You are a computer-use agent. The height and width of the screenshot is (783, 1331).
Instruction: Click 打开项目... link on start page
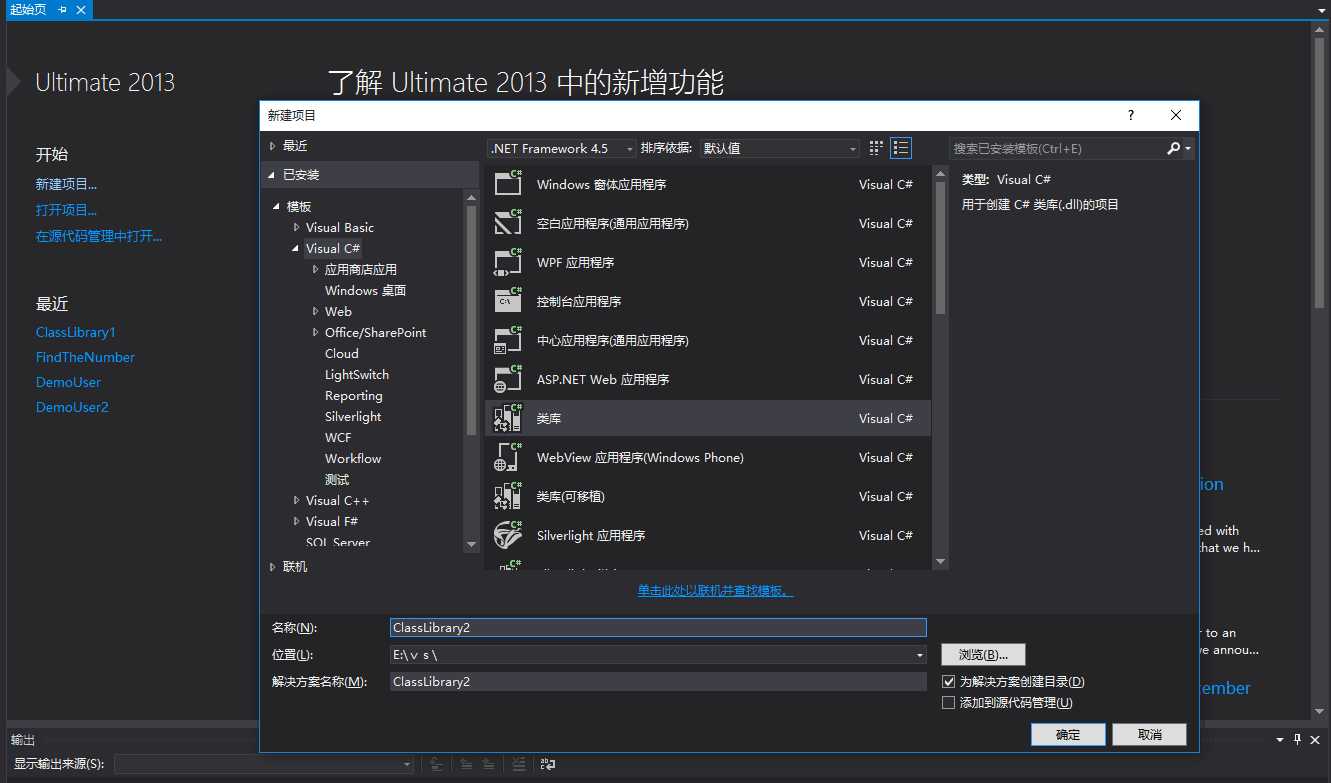[x=67, y=210]
